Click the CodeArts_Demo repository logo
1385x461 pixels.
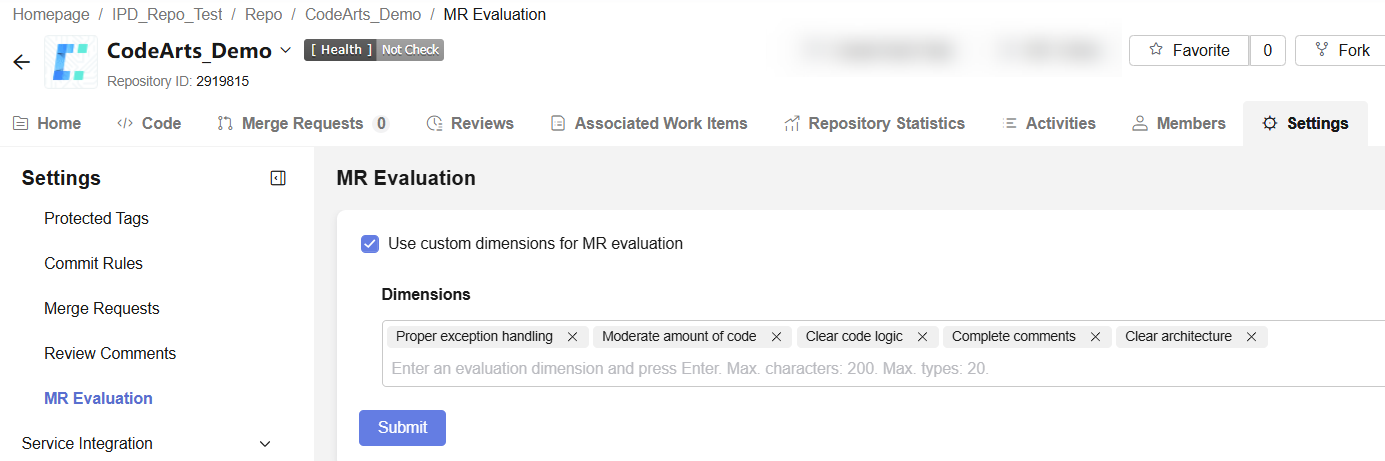point(71,62)
